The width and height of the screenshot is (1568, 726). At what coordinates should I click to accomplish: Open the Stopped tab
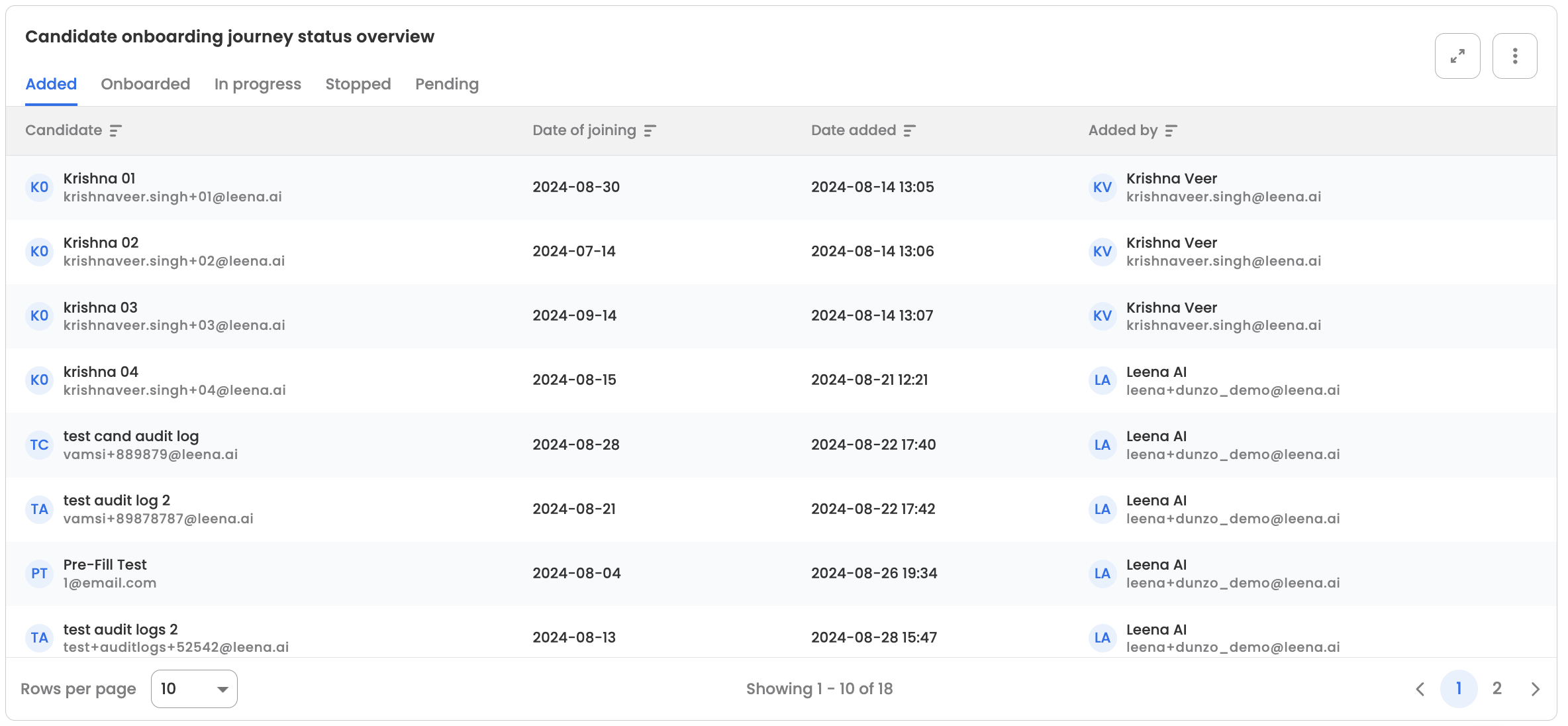[358, 84]
